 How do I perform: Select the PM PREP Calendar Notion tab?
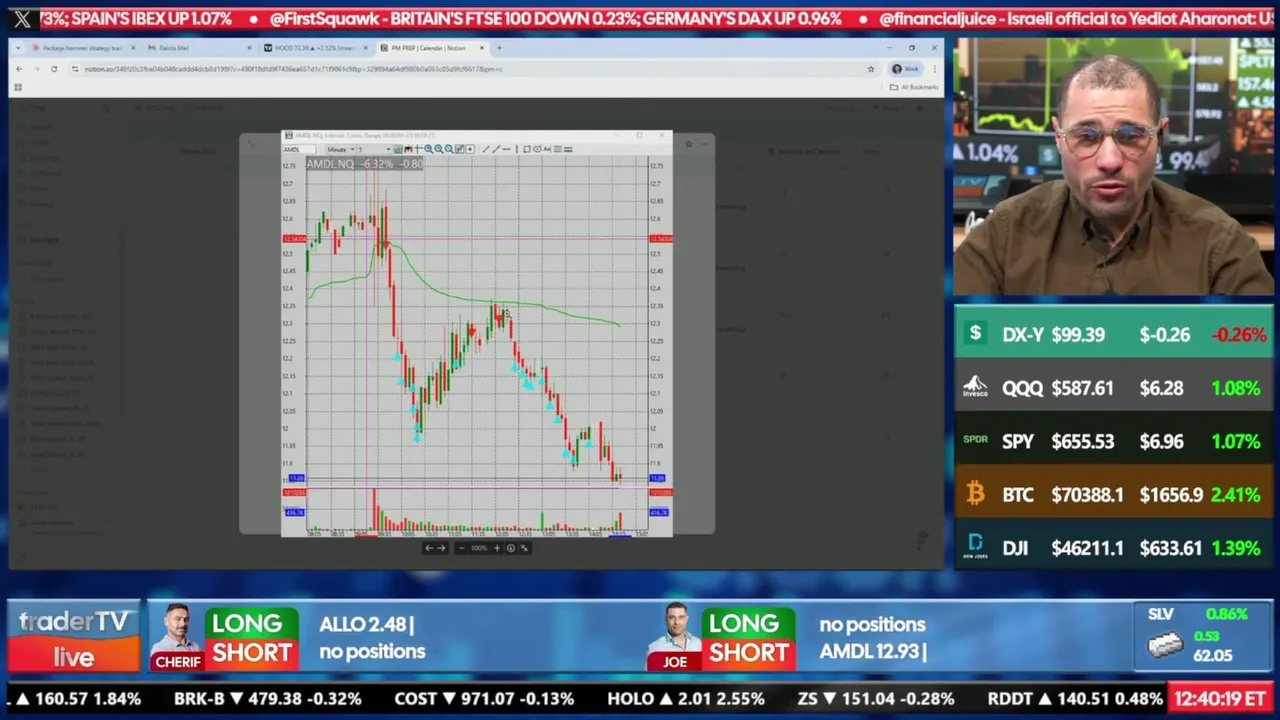point(430,47)
